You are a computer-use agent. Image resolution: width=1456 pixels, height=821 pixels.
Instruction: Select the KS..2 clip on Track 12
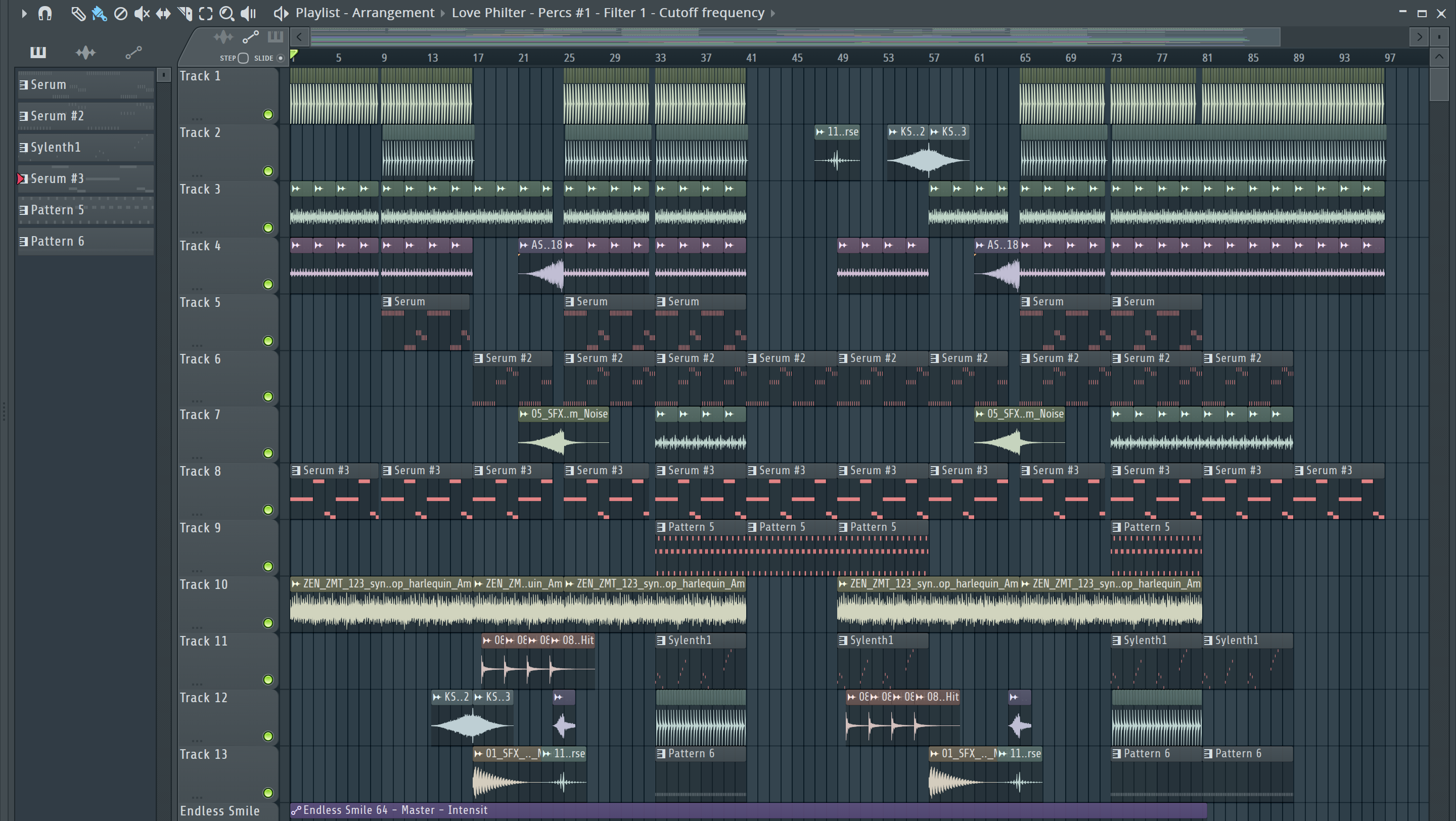pyautogui.click(x=451, y=717)
